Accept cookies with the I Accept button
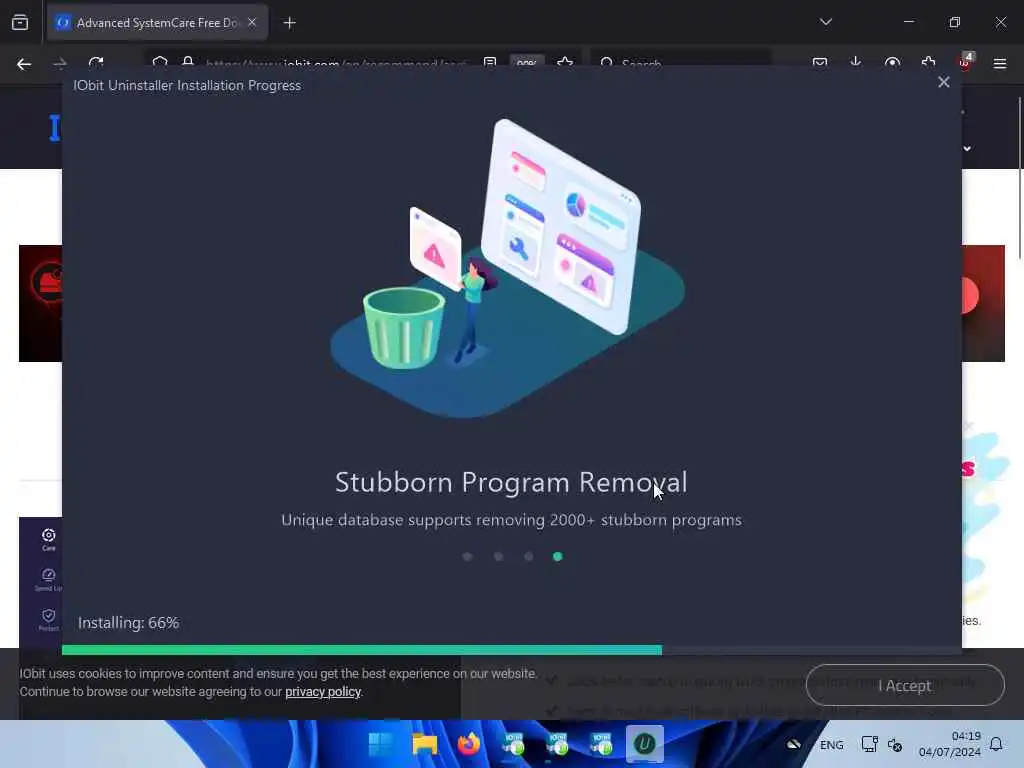The image size is (1024, 768). [x=904, y=685]
